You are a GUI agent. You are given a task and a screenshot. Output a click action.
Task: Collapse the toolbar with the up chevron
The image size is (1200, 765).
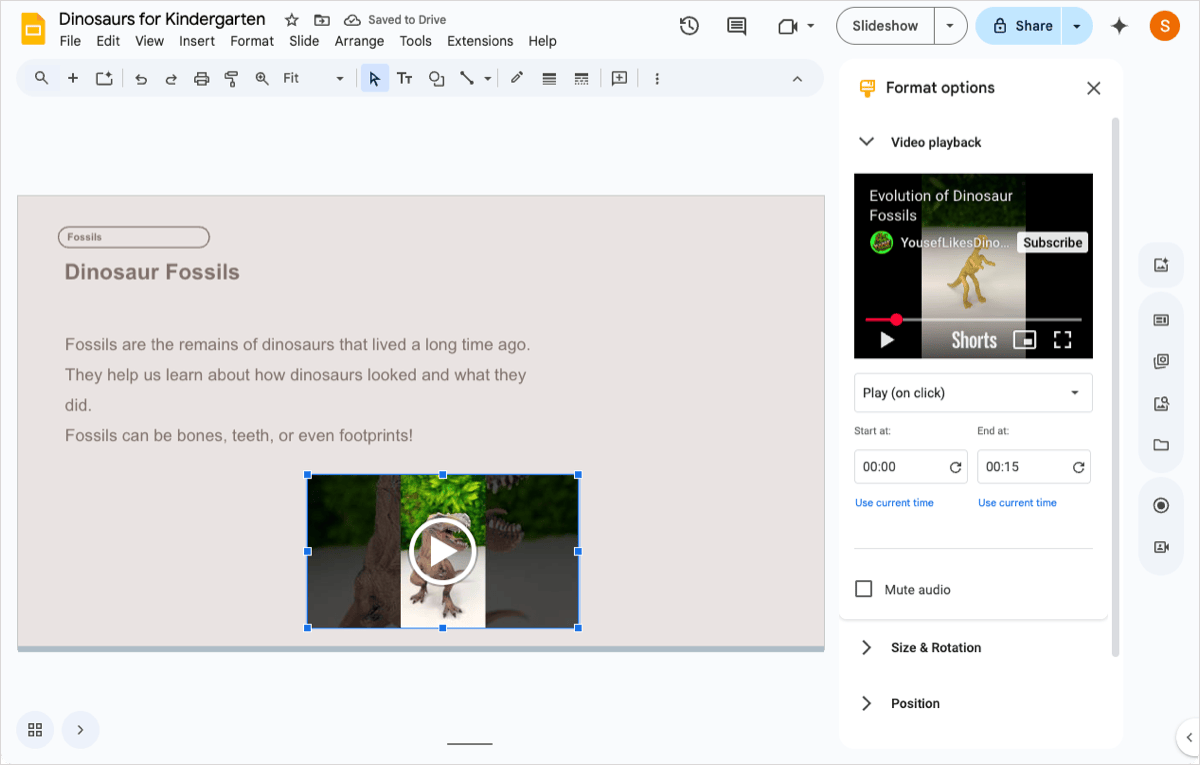click(797, 78)
